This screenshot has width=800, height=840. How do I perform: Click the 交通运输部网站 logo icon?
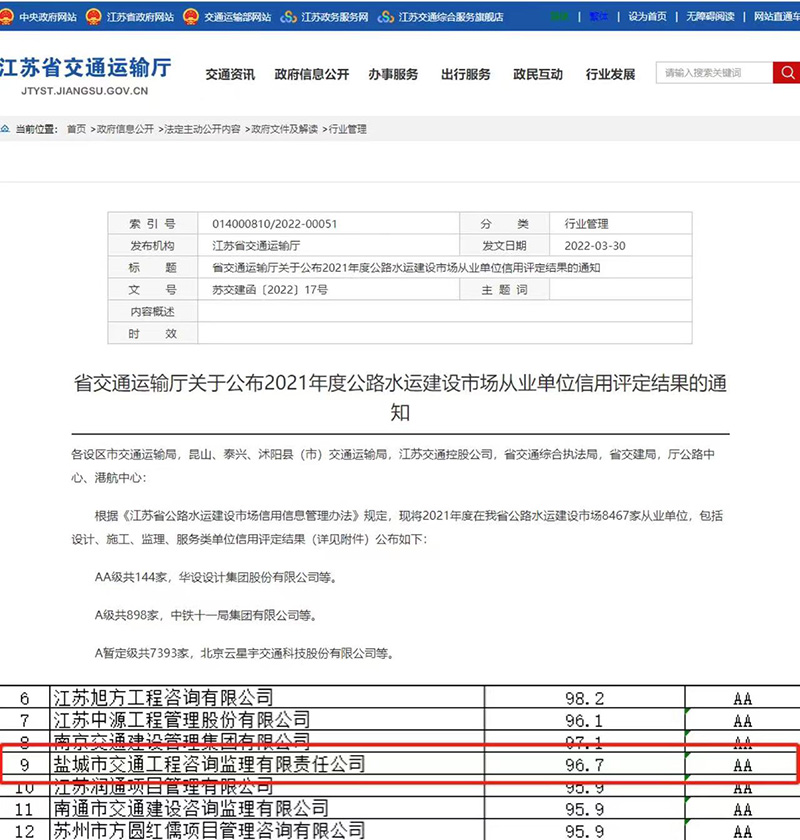point(191,17)
